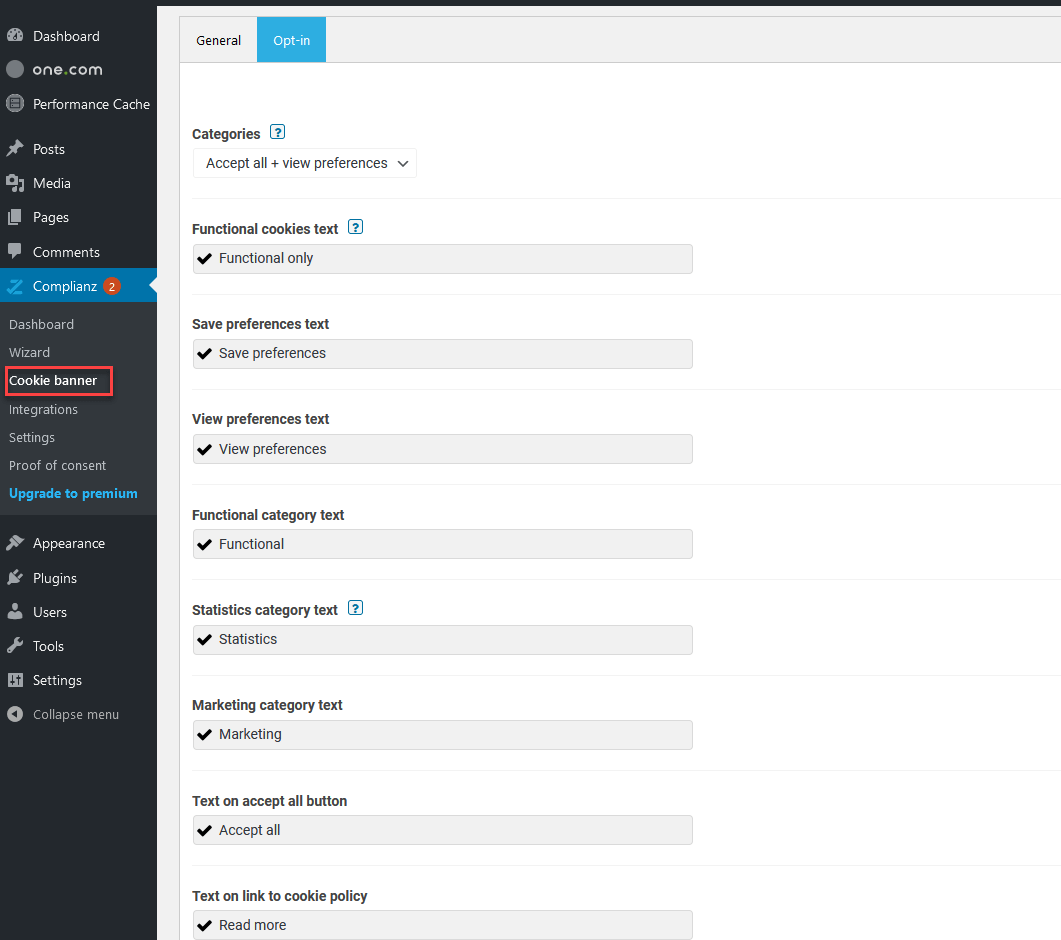Open Tools label in the sidebar

48,646
